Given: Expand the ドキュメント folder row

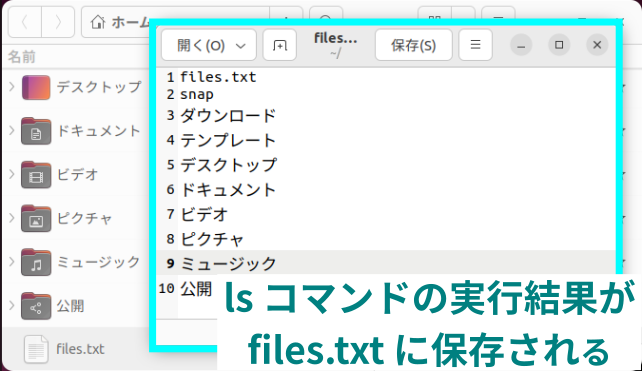Looking at the screenshot, I should pyautogui.click(x=12, y=131).
